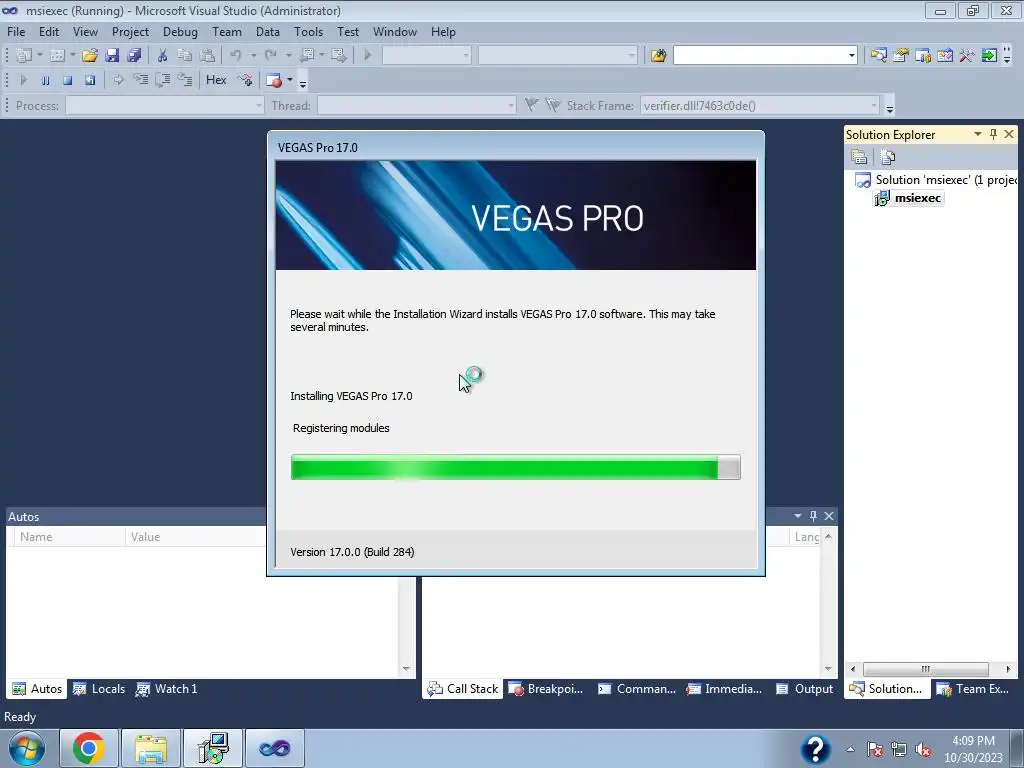Click the Add New Item toolbar icon
This screenshot has width=1024, height=768.
coord(57,56)
